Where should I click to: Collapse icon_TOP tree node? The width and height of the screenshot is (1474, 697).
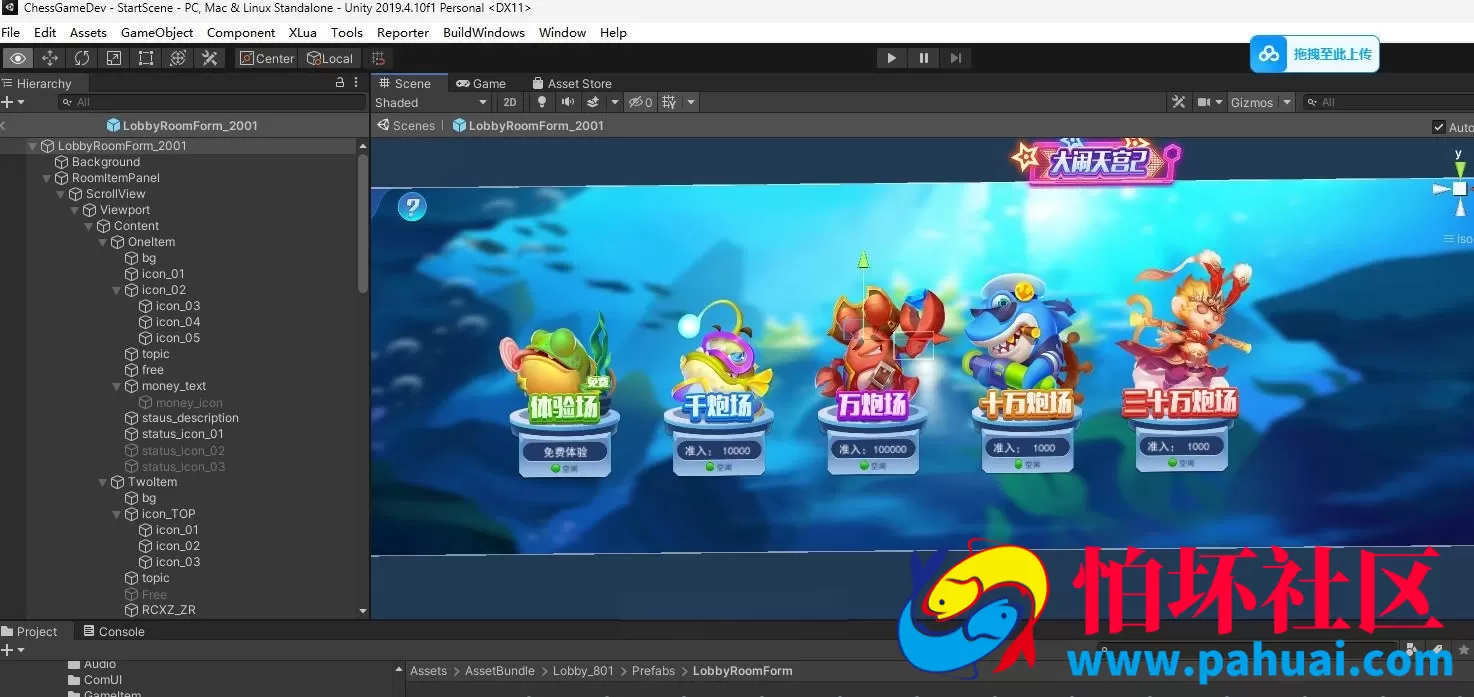pos(117,514)
